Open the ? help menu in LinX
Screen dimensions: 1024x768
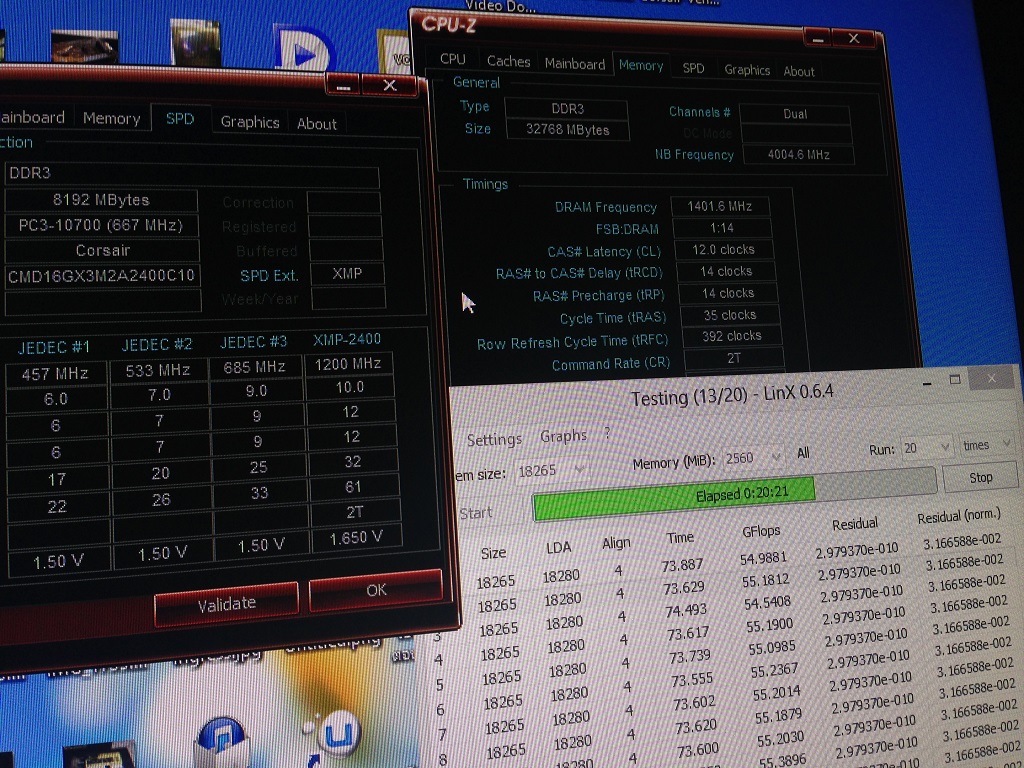coord(607,432)
